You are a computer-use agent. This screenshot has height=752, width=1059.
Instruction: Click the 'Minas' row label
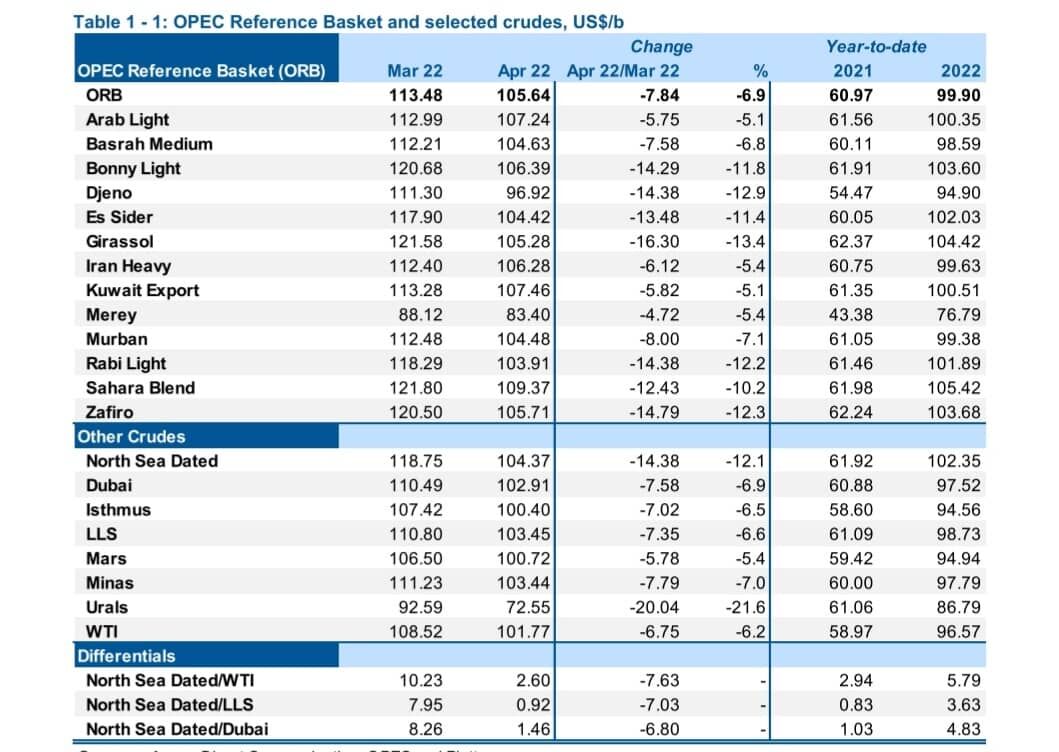click(x=109, y=582)
